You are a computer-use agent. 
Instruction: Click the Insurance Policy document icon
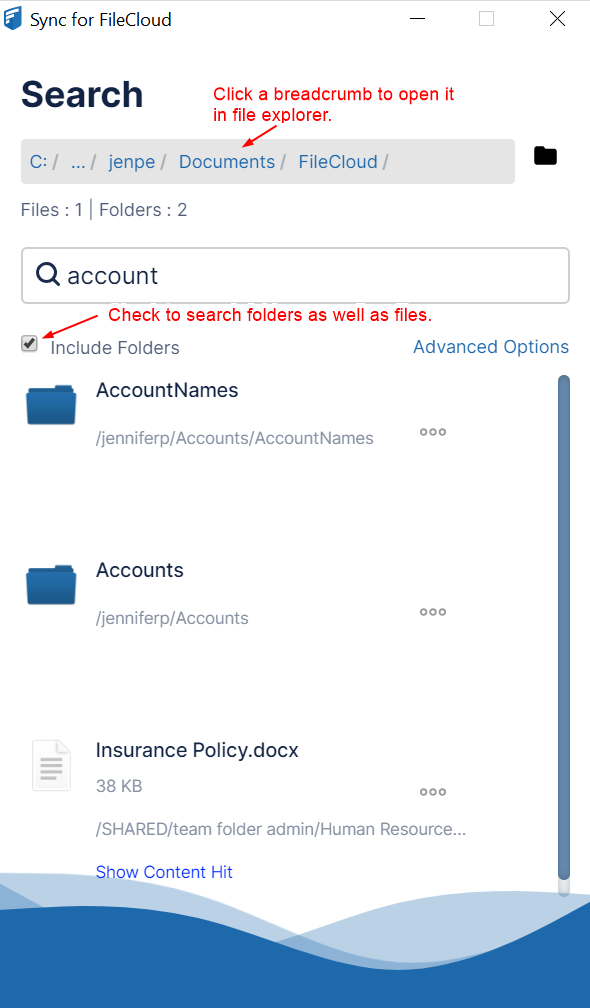click(x=51, y=765)
